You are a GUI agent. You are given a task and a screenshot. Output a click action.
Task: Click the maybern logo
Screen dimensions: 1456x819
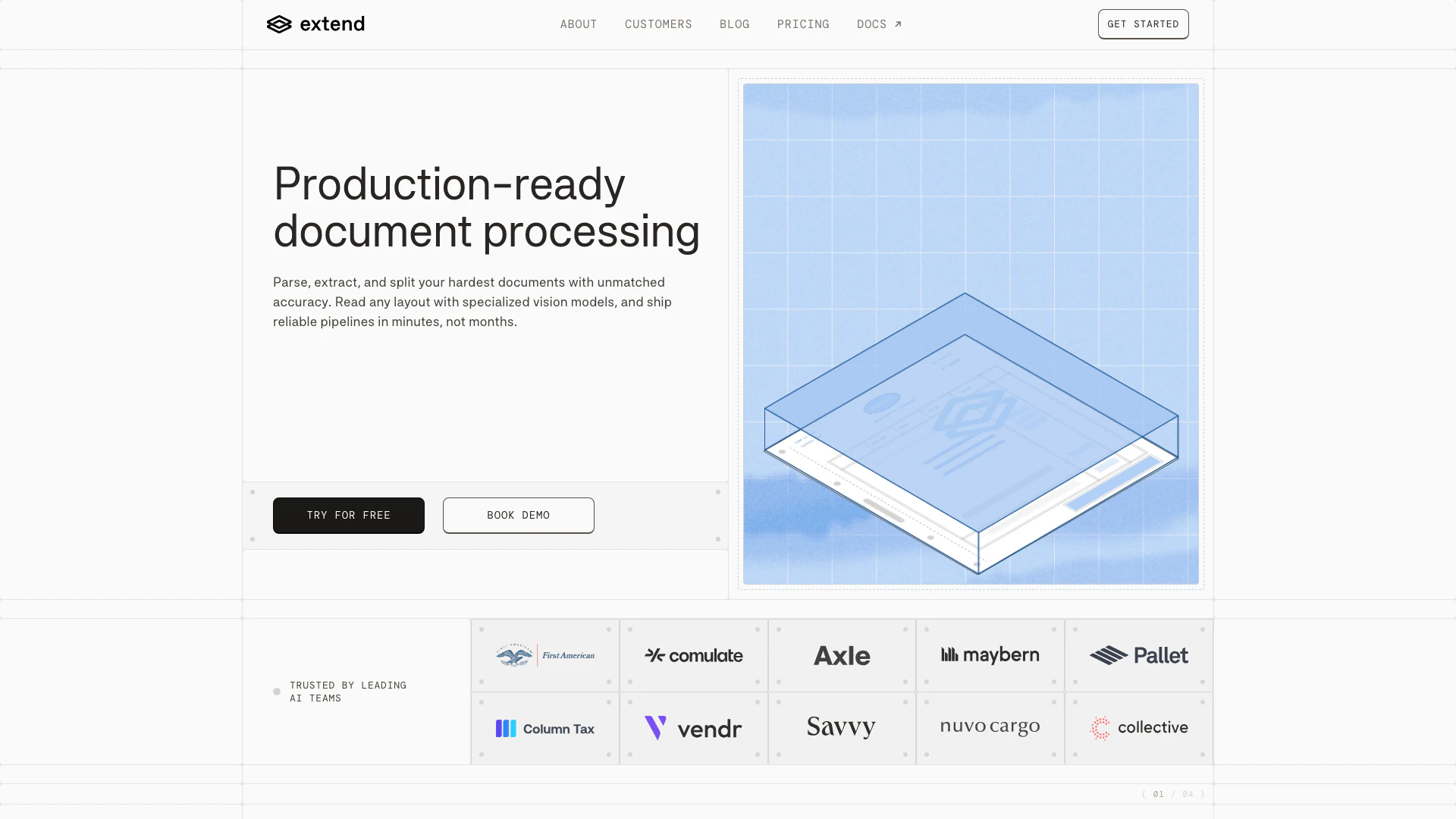coord(990,655)
